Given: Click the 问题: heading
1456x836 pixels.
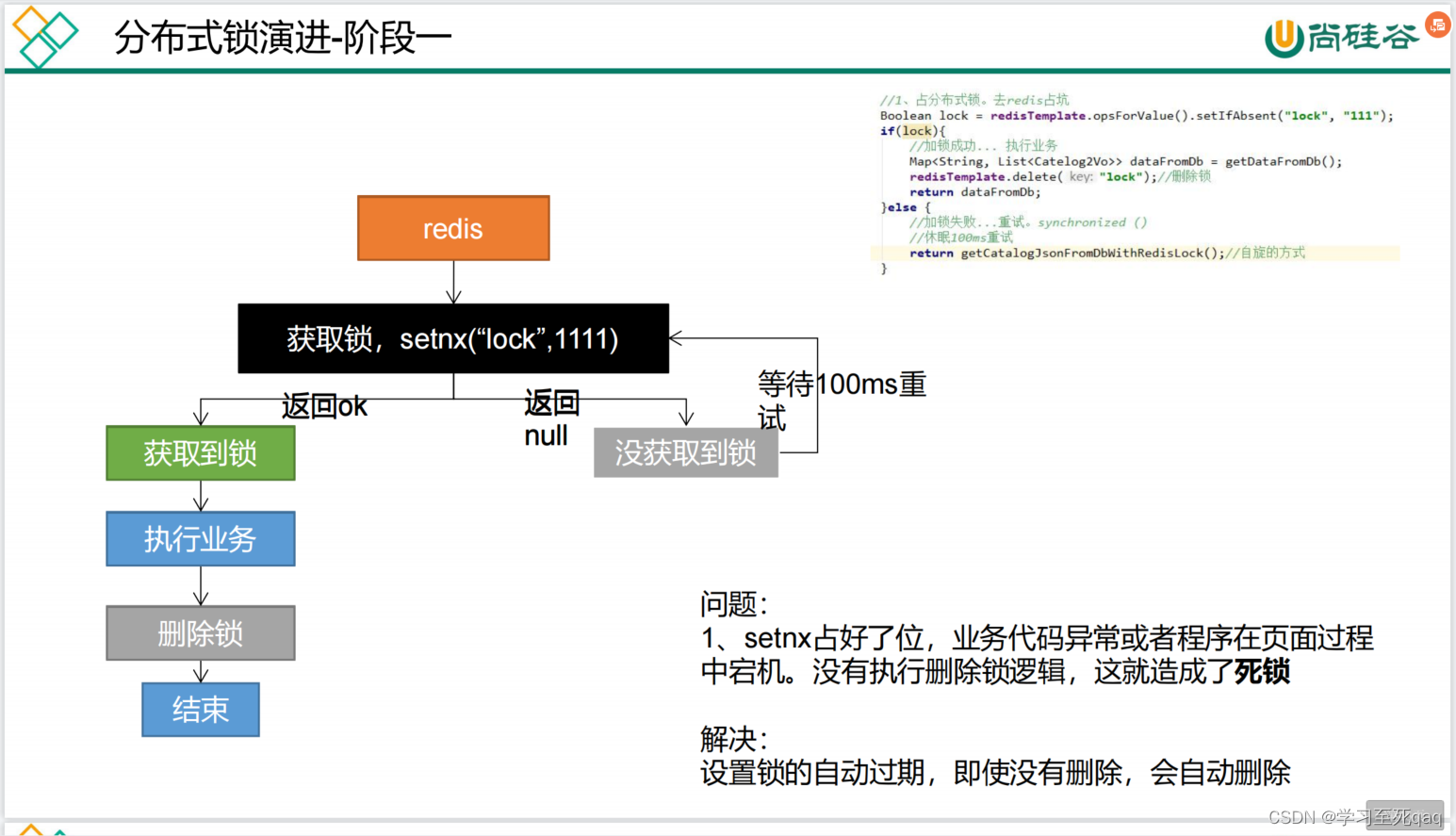Looking at the screenshot, I should pyautogui.click(x=734, y=604).
